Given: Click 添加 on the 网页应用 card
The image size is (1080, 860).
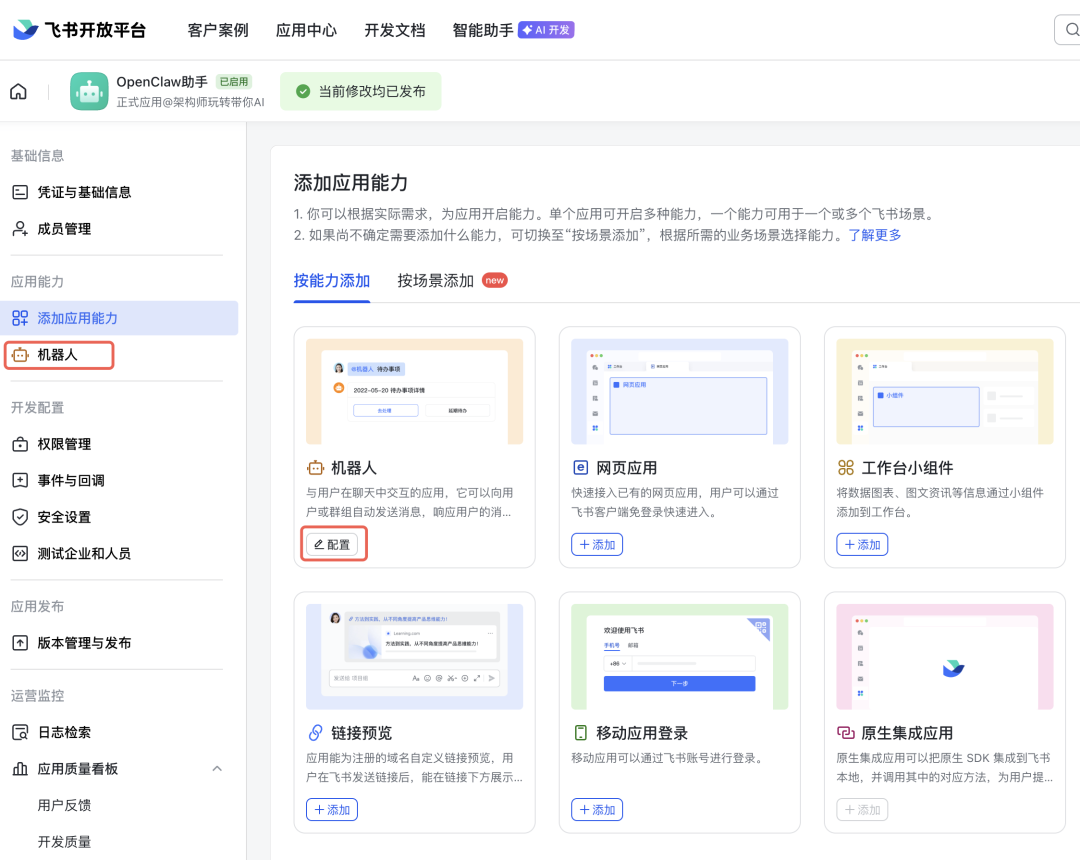Looking at the screenshot, I should 597,544.
